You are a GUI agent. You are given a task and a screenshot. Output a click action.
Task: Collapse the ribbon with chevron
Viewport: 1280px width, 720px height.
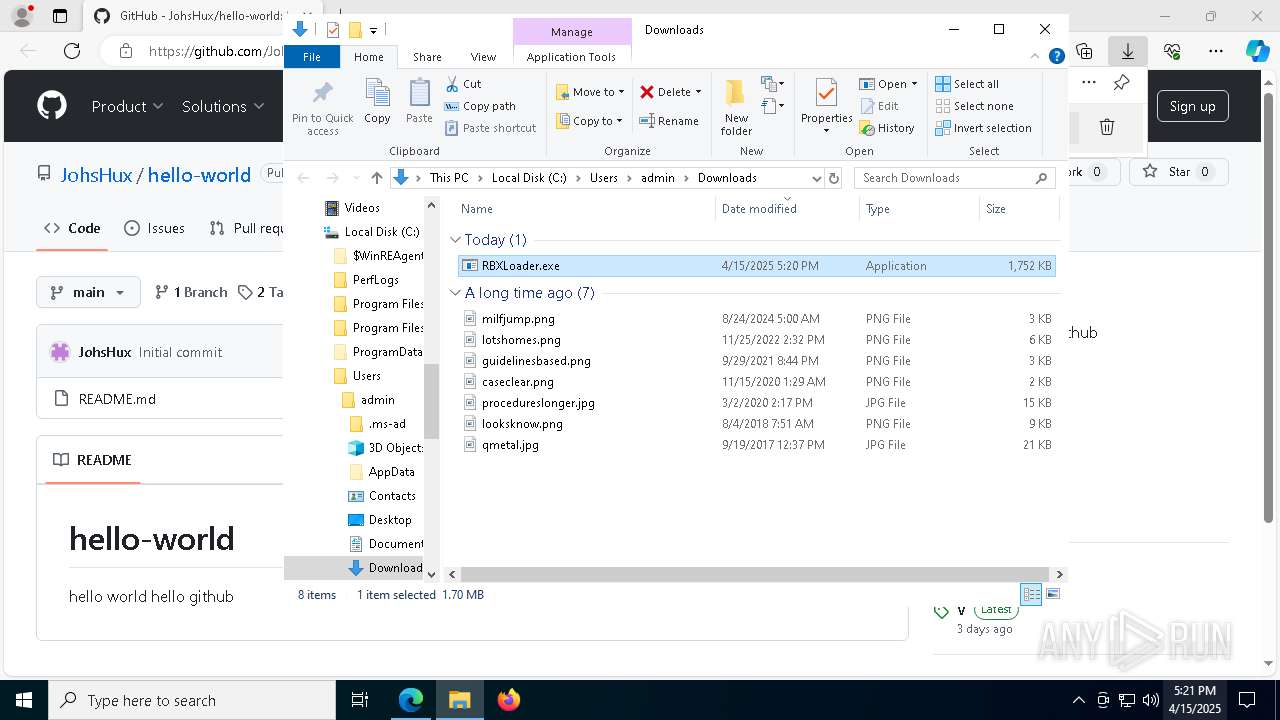pos(1036,57)
